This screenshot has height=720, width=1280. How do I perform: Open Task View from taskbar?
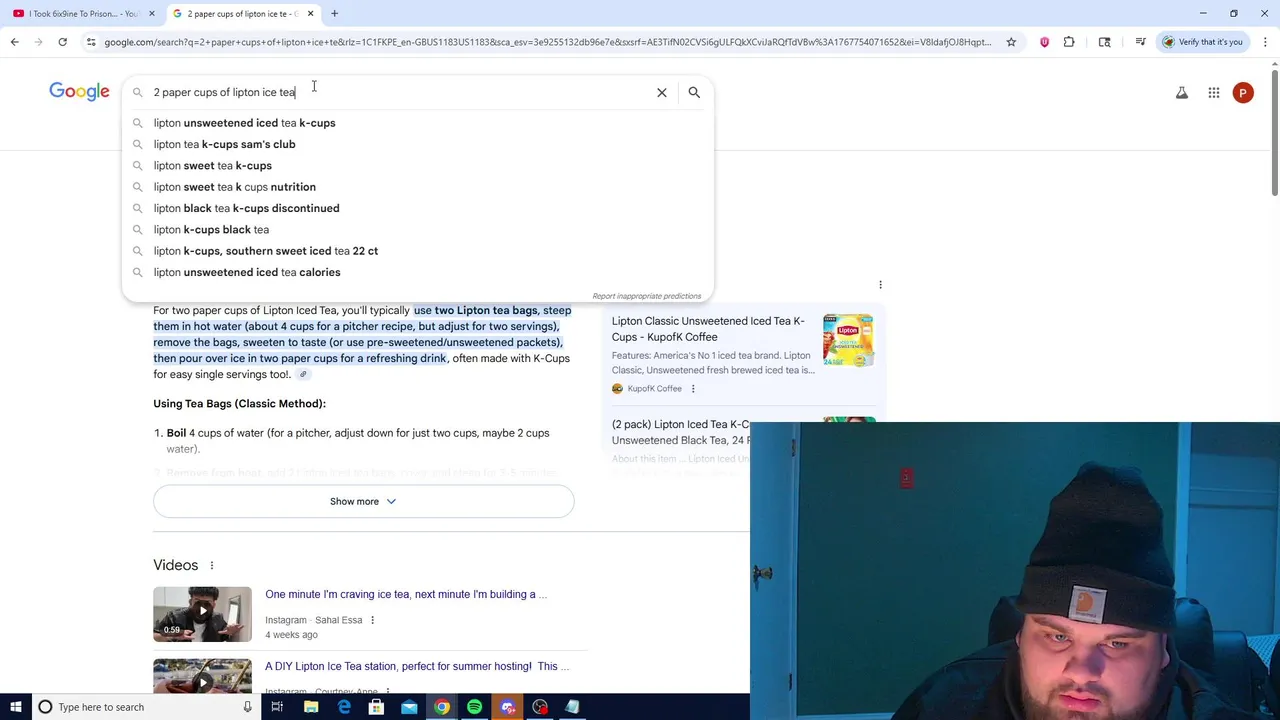[277, 707]
